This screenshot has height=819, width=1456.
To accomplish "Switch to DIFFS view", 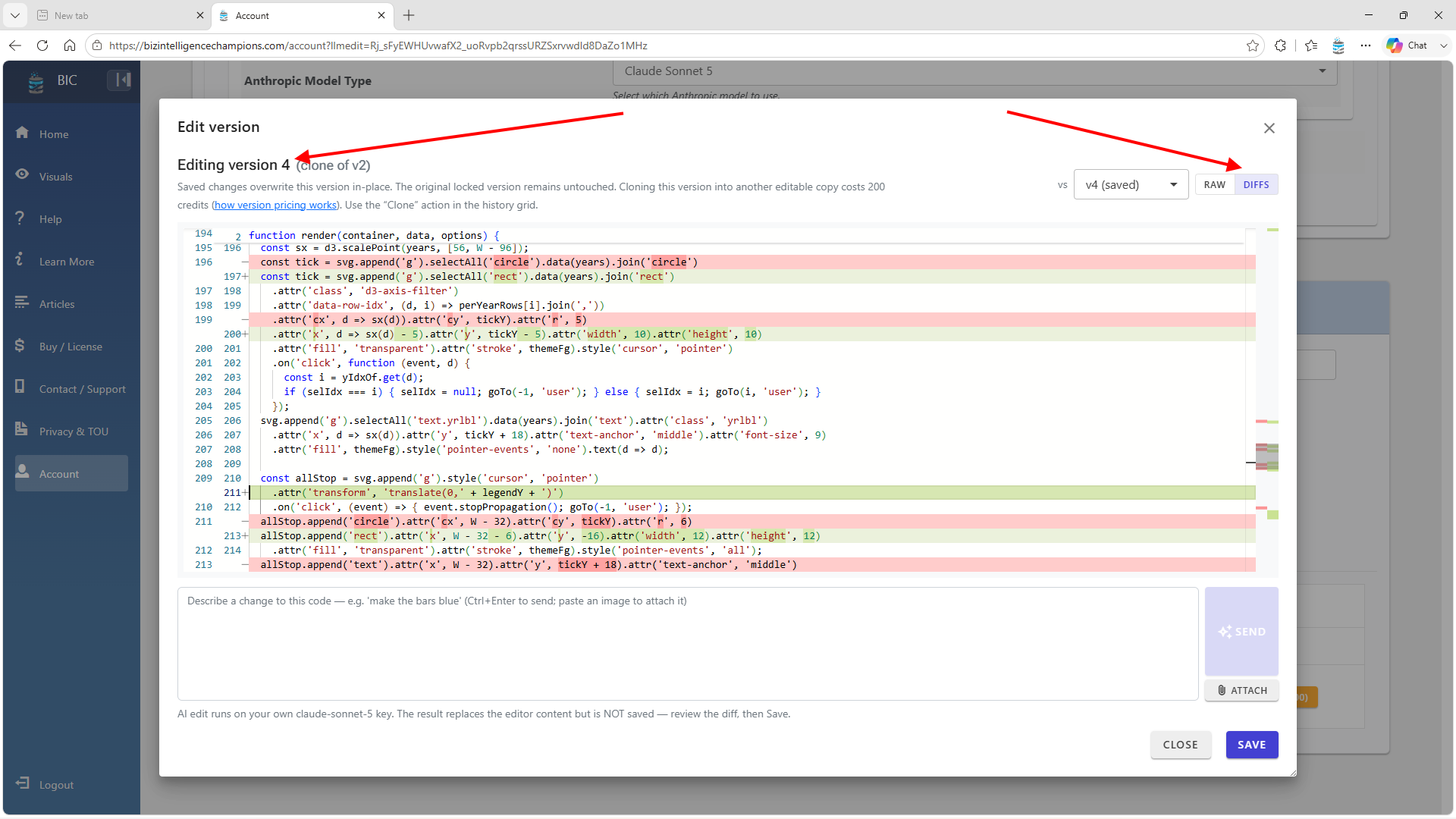I will (x=1256, y=184).
